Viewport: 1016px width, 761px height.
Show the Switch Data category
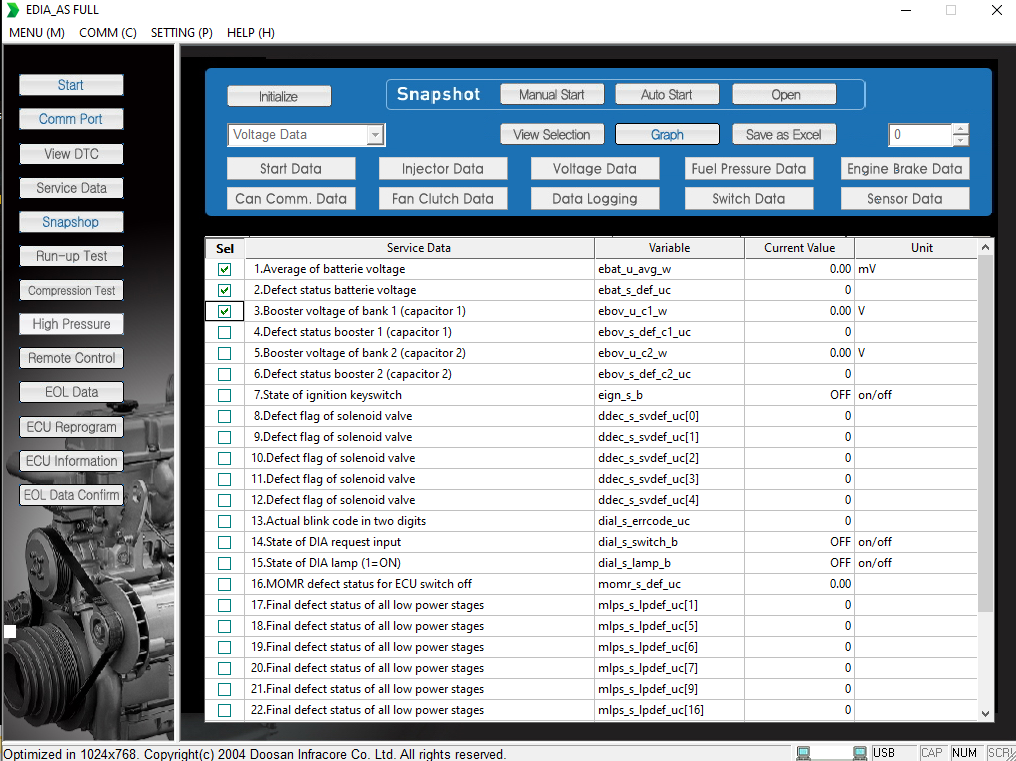pyautogui.click(x=748, y=198)
